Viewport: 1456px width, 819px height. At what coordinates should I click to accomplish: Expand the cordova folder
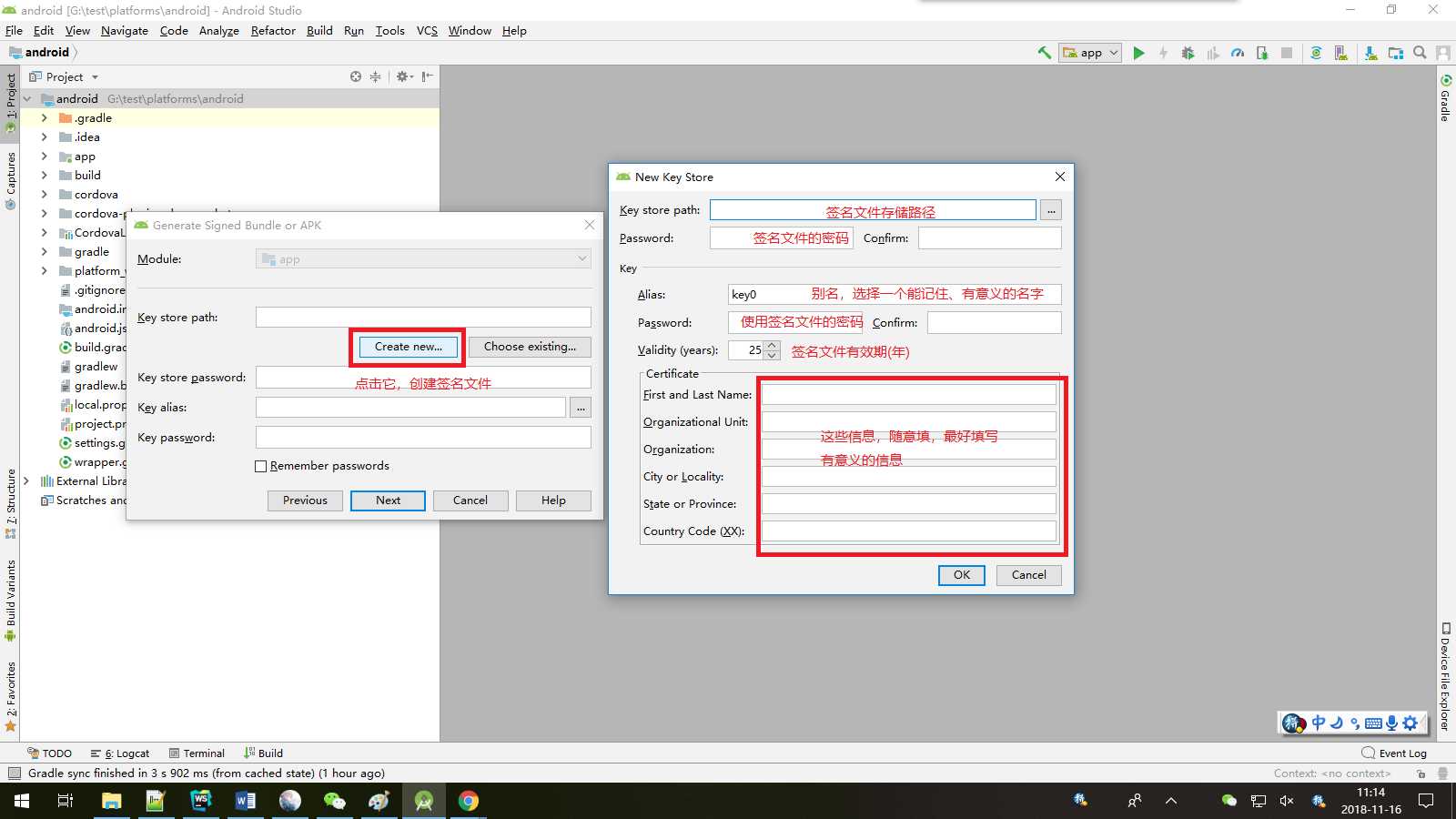tap(44, 195)
